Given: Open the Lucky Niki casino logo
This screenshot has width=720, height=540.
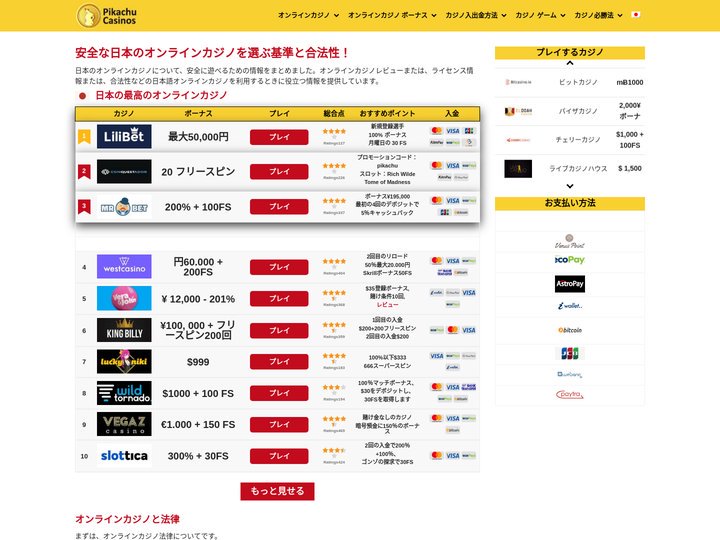Looking at the screenshot, I should pos(124,361).
